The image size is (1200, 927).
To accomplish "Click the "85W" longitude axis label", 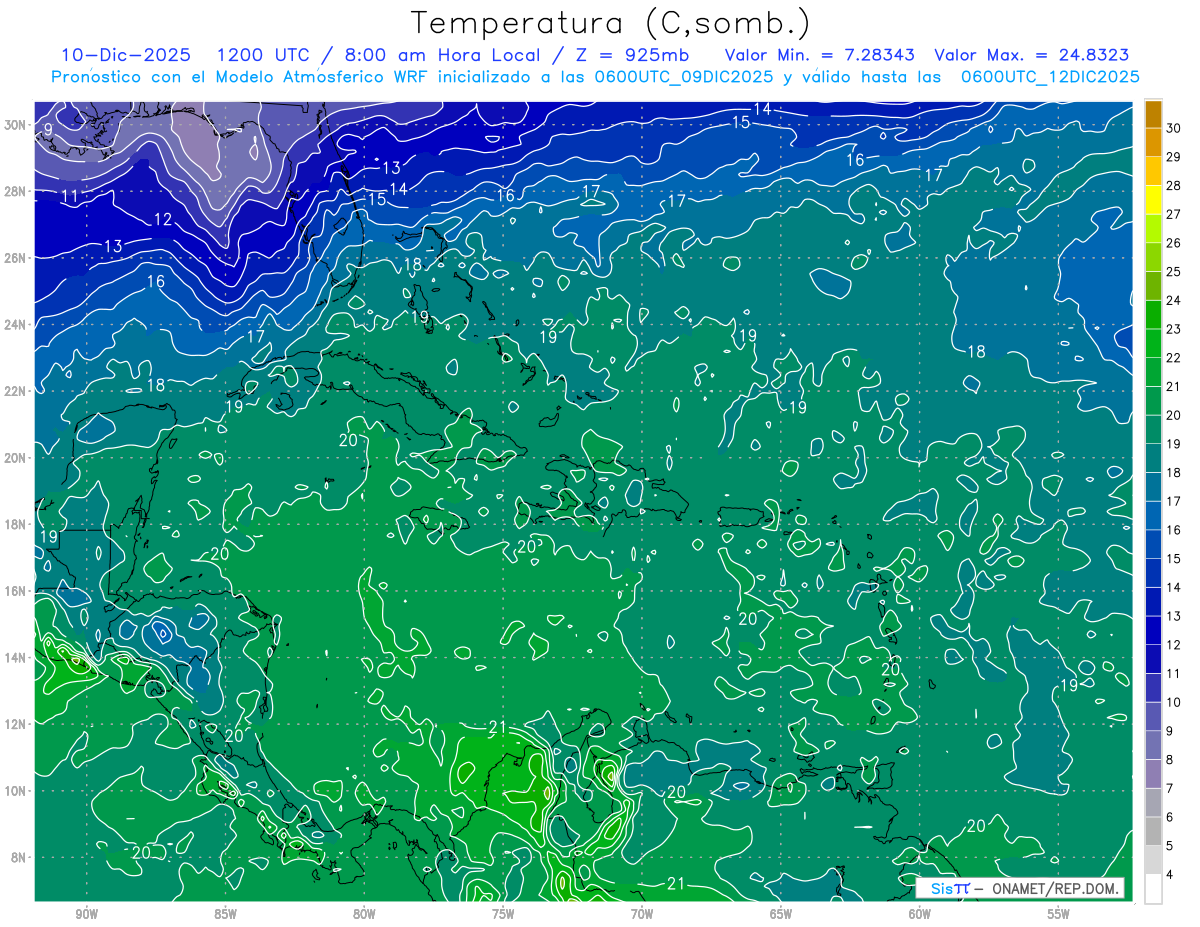I will 225,913.
